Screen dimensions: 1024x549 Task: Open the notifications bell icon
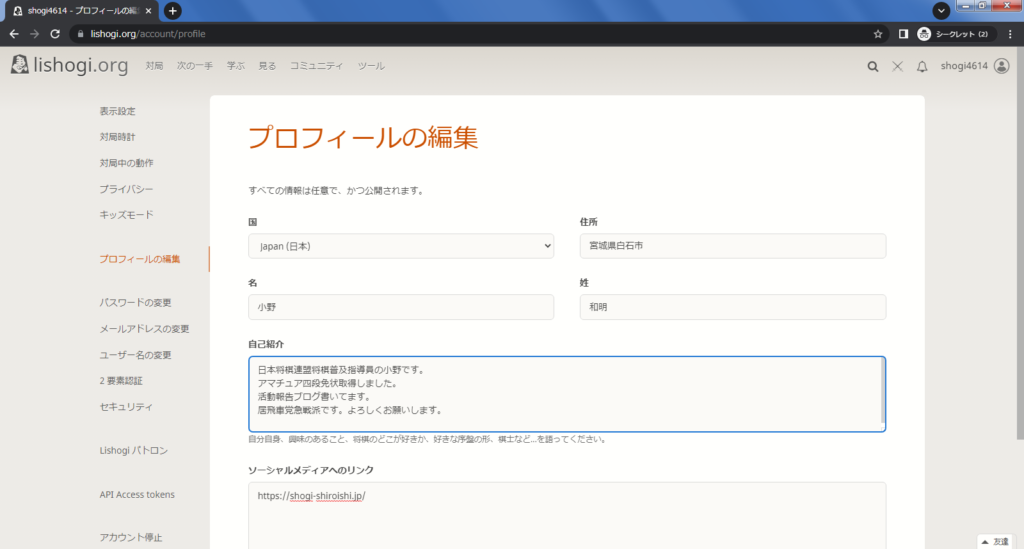click(922, 66)
